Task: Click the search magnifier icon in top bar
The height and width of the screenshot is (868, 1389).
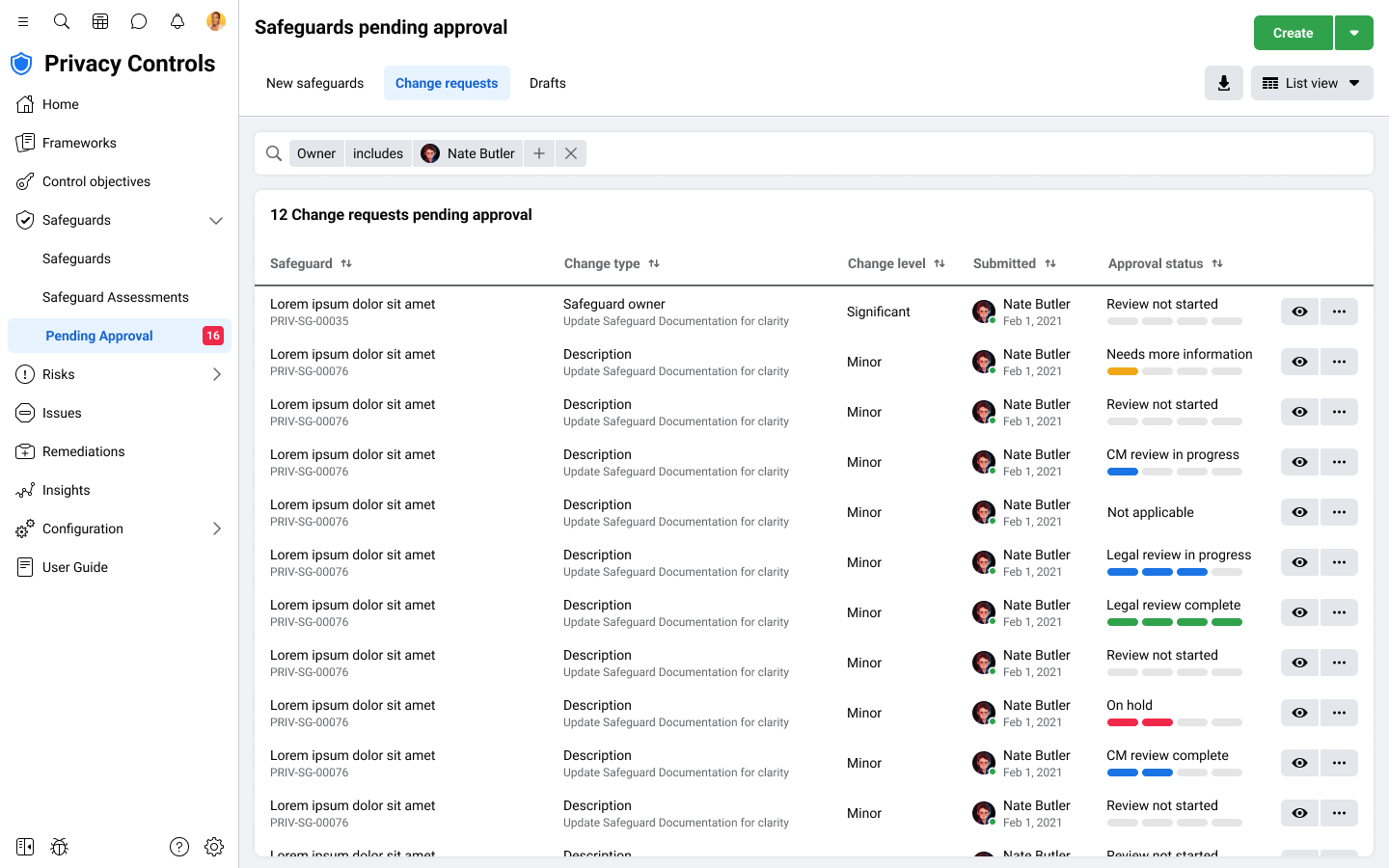Action: [x=62, y=21]
